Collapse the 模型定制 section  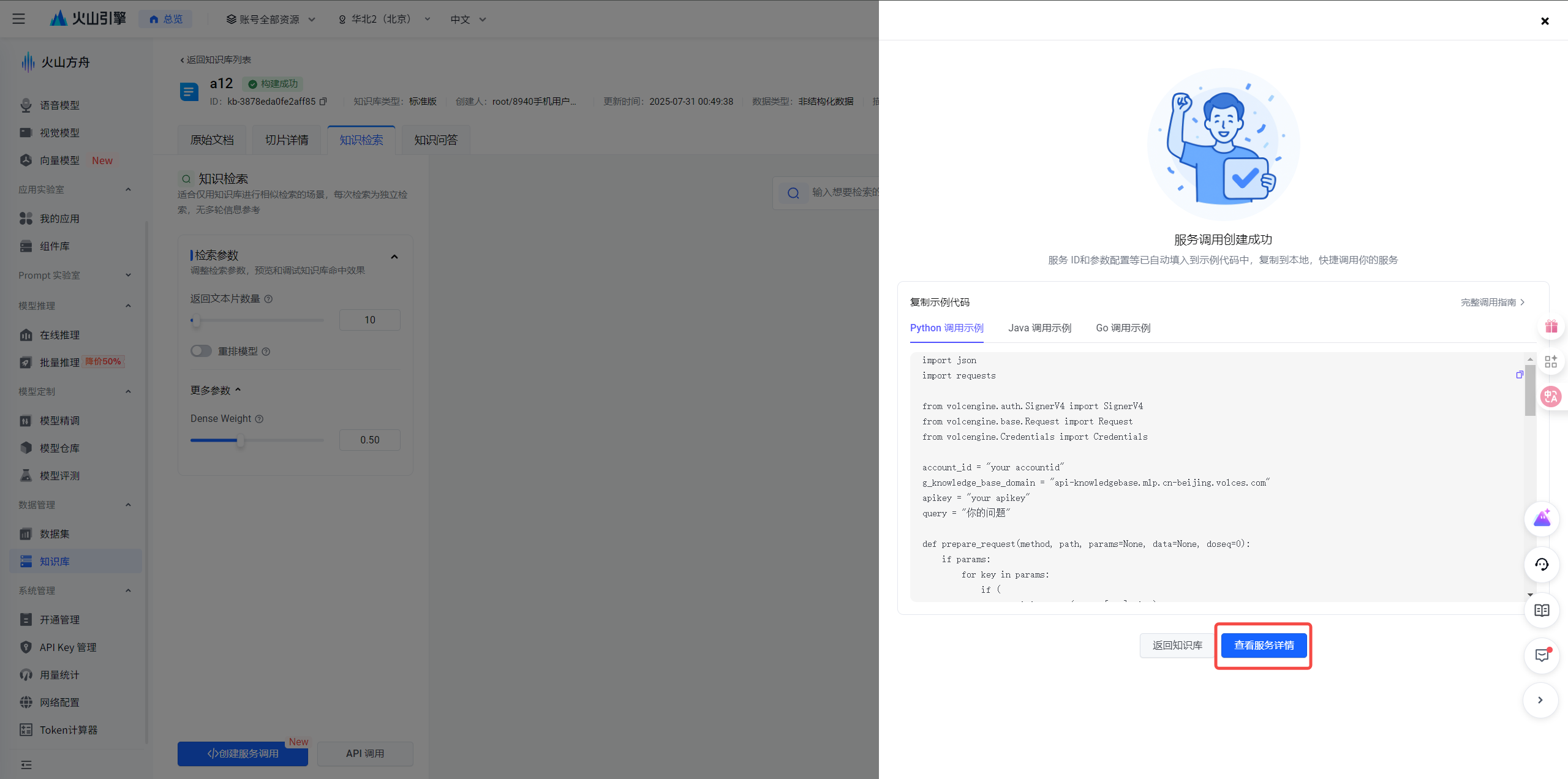(128, 392)
